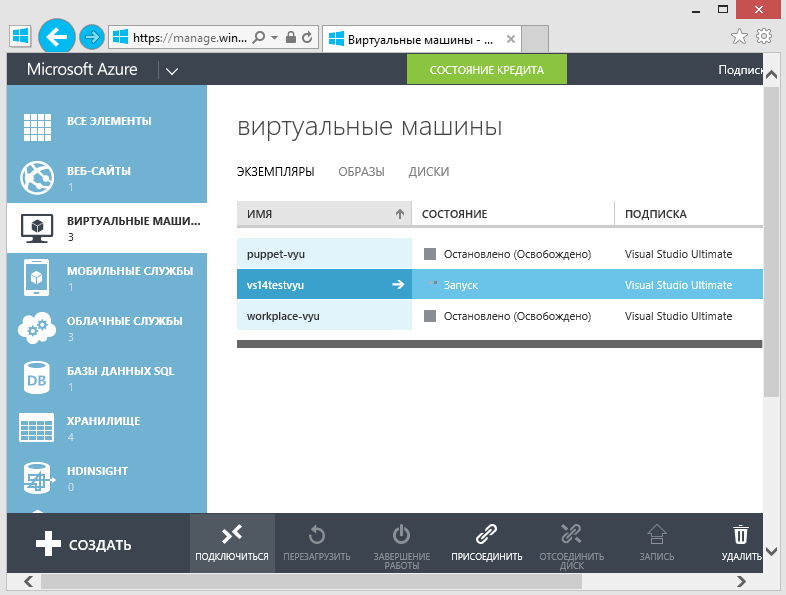
Task: Click the Microsoft Azure logo text
Action: click(x=82, y=69)
